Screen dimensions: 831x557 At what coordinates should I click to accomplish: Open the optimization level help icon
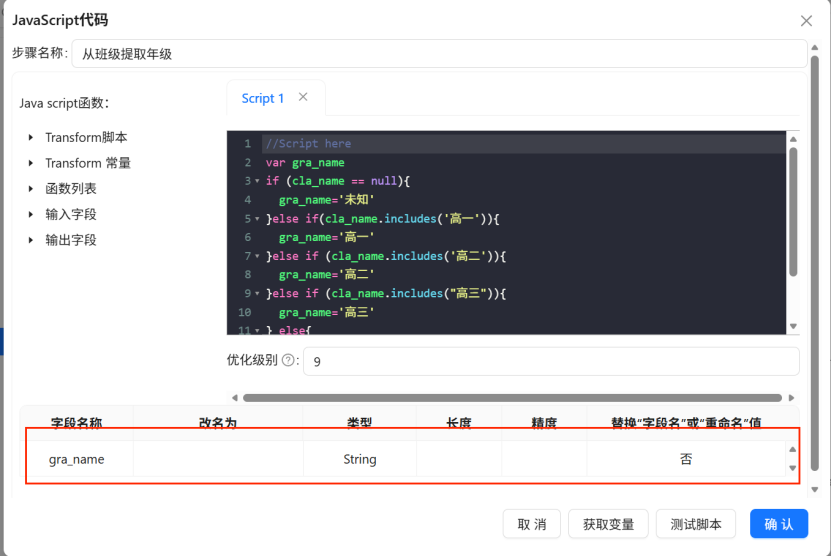pos(288,360)
